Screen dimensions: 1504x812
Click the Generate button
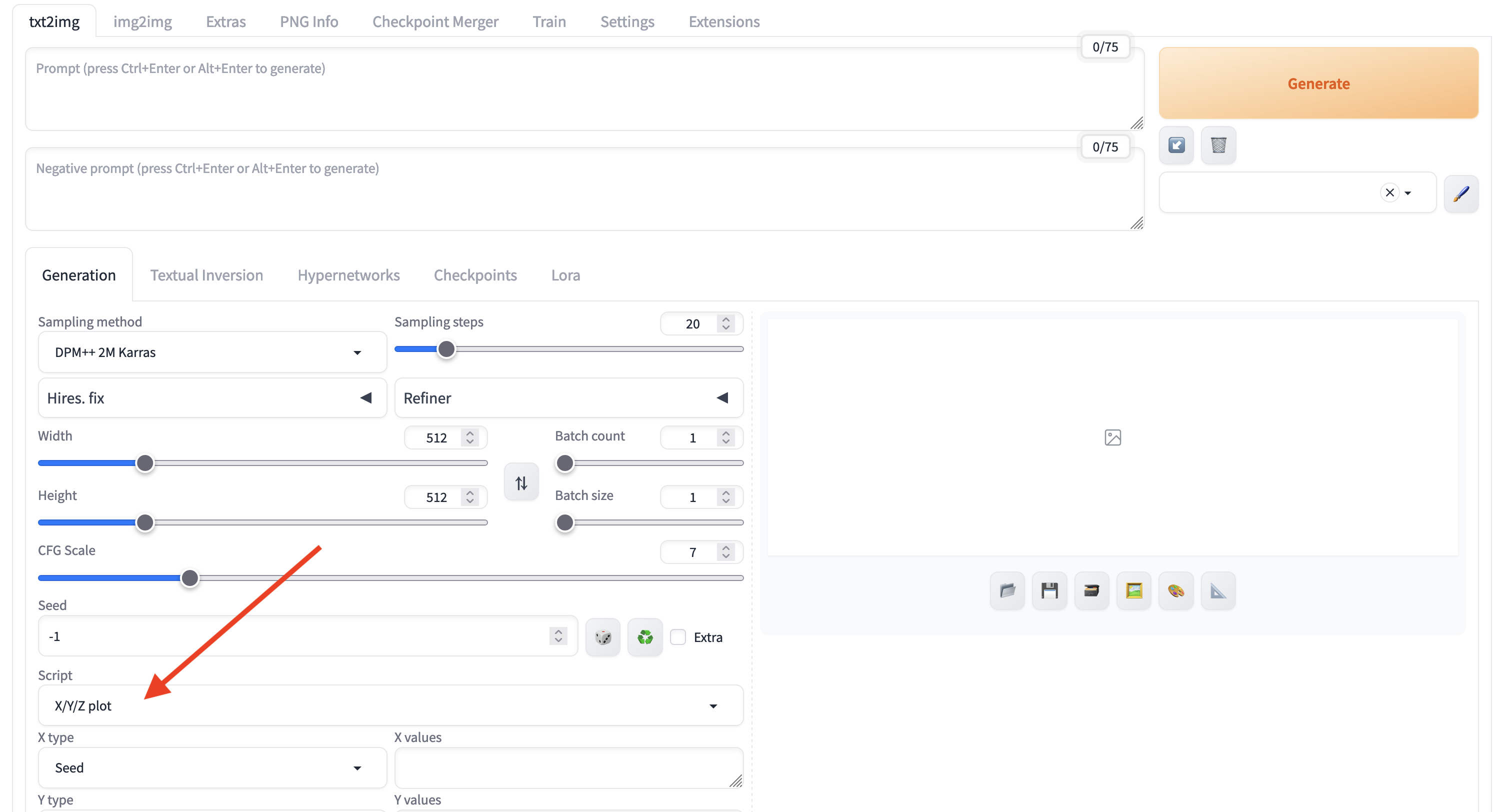coord(1318,83)
